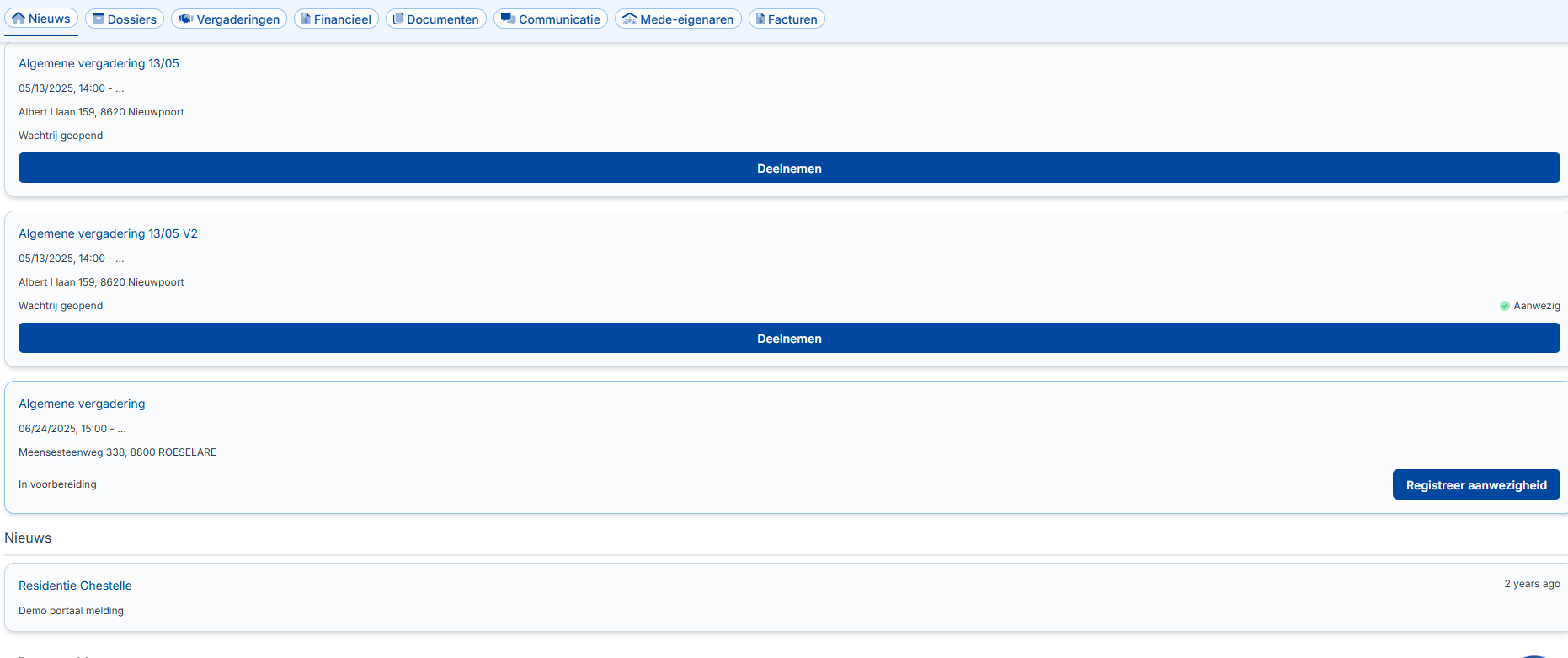The width and height of the screenshot is (1568, 658).
Task: Open the Financieel tab
Action: click(336, 19)
